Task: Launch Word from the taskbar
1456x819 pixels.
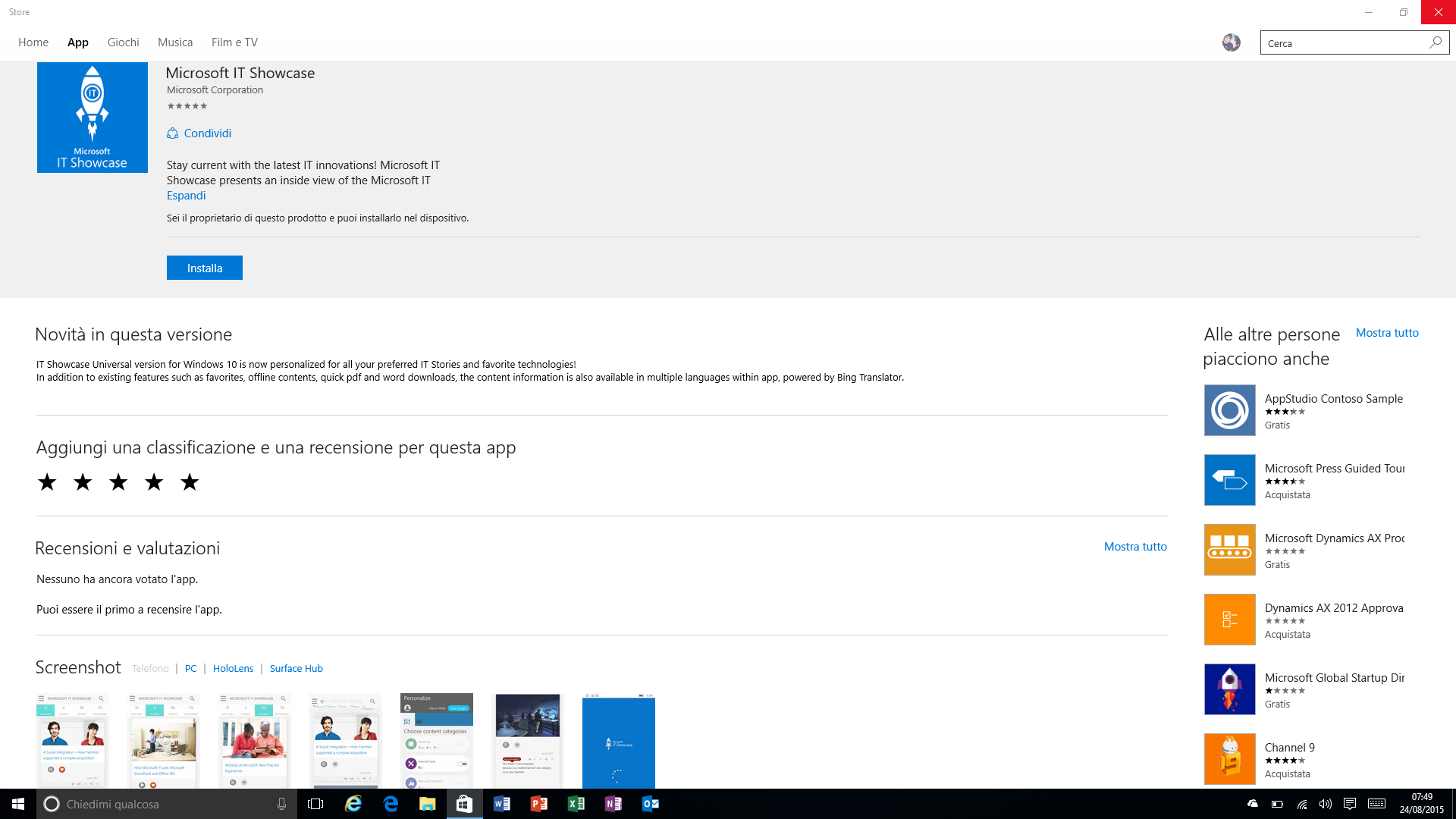Action: coord(502,804)
